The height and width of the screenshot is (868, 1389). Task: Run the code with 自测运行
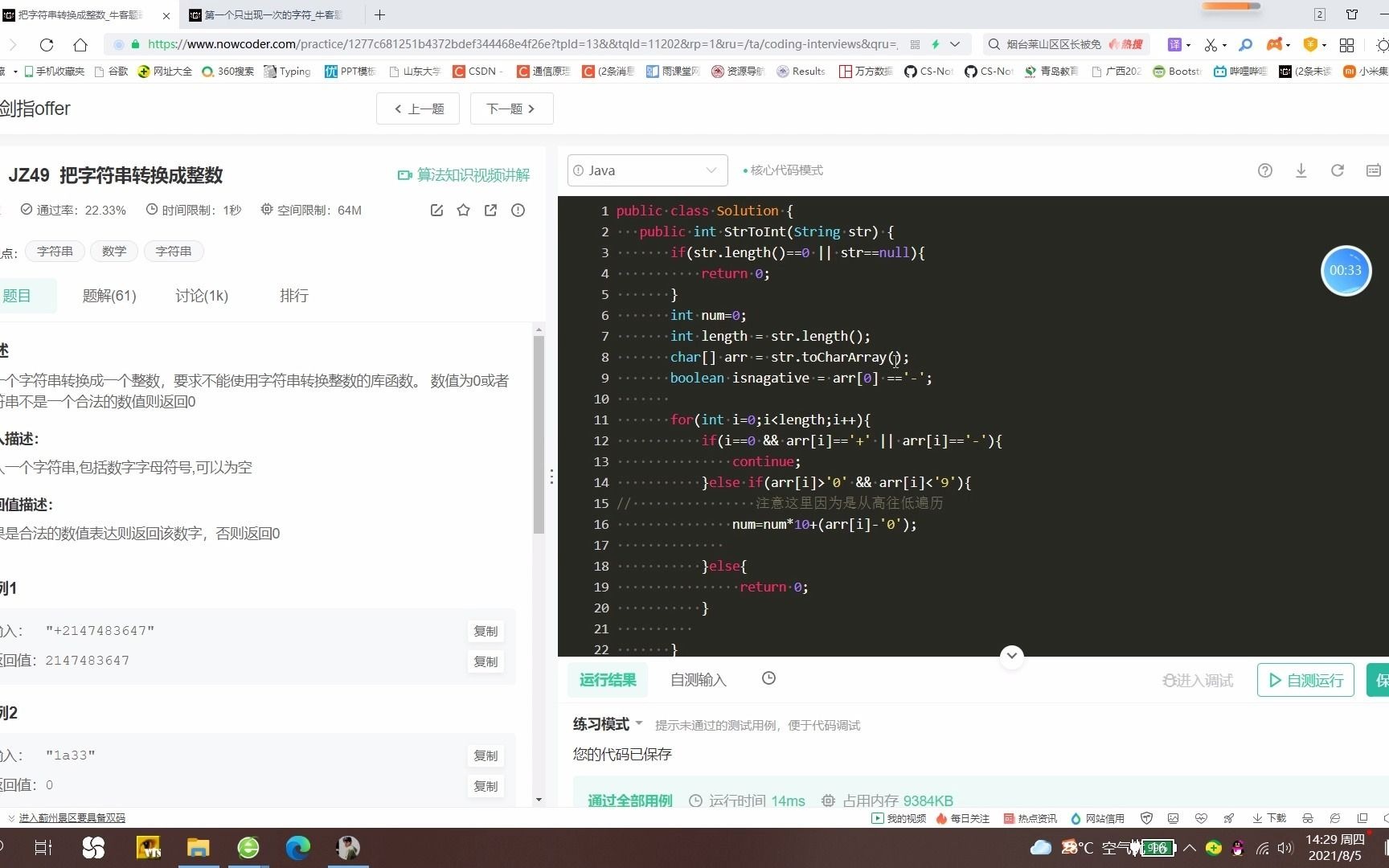1305,680
